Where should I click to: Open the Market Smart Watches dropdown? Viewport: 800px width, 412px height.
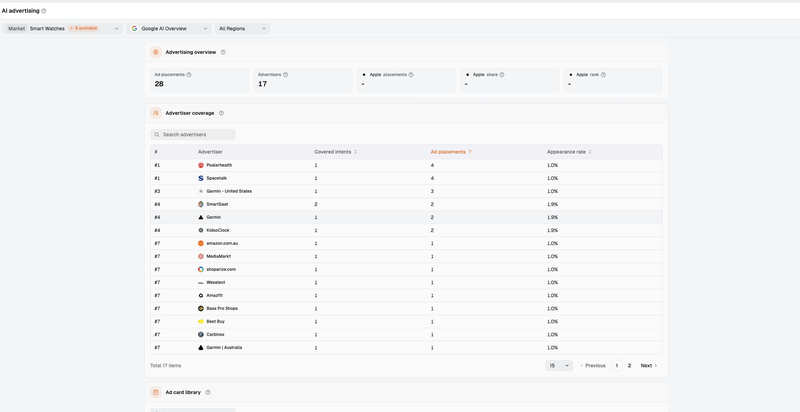[x=62, y=29]
